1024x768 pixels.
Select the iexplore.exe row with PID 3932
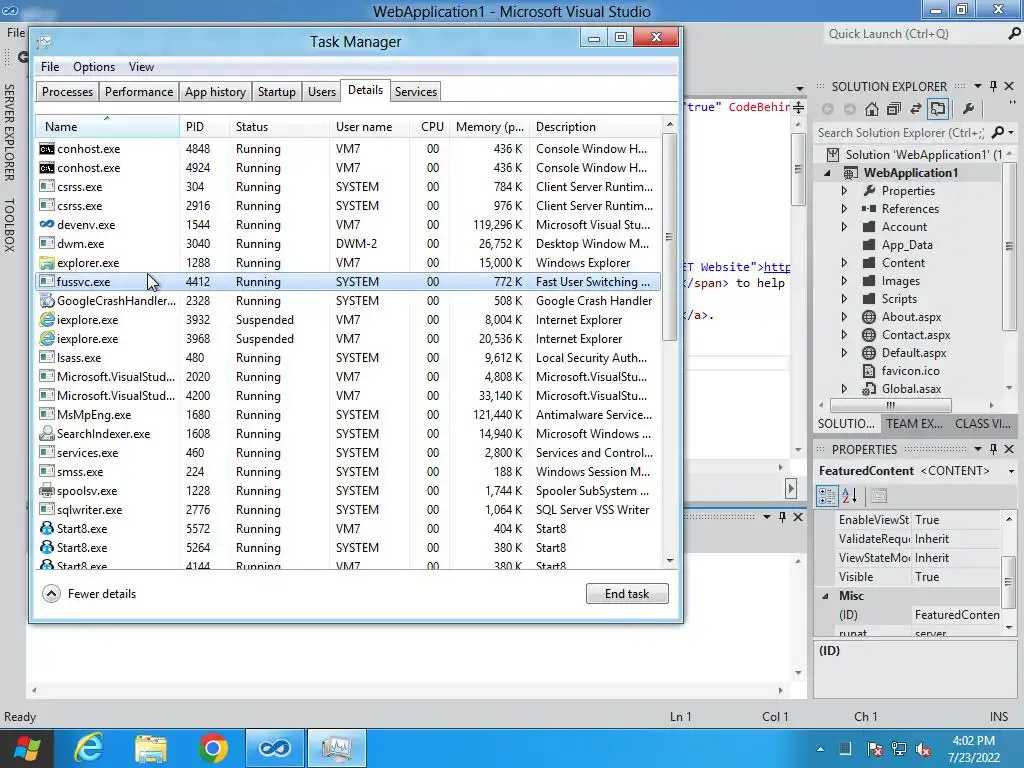348,320
